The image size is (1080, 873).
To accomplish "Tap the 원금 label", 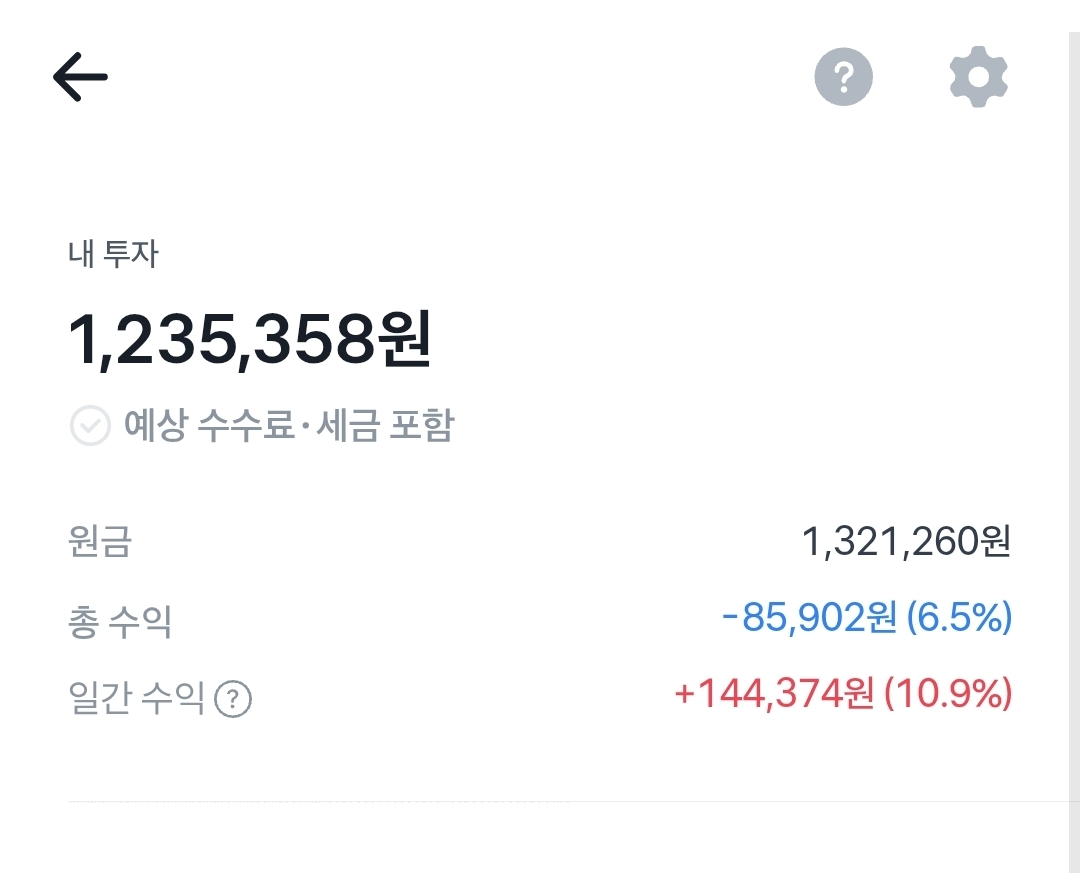I will pos(99,543).
